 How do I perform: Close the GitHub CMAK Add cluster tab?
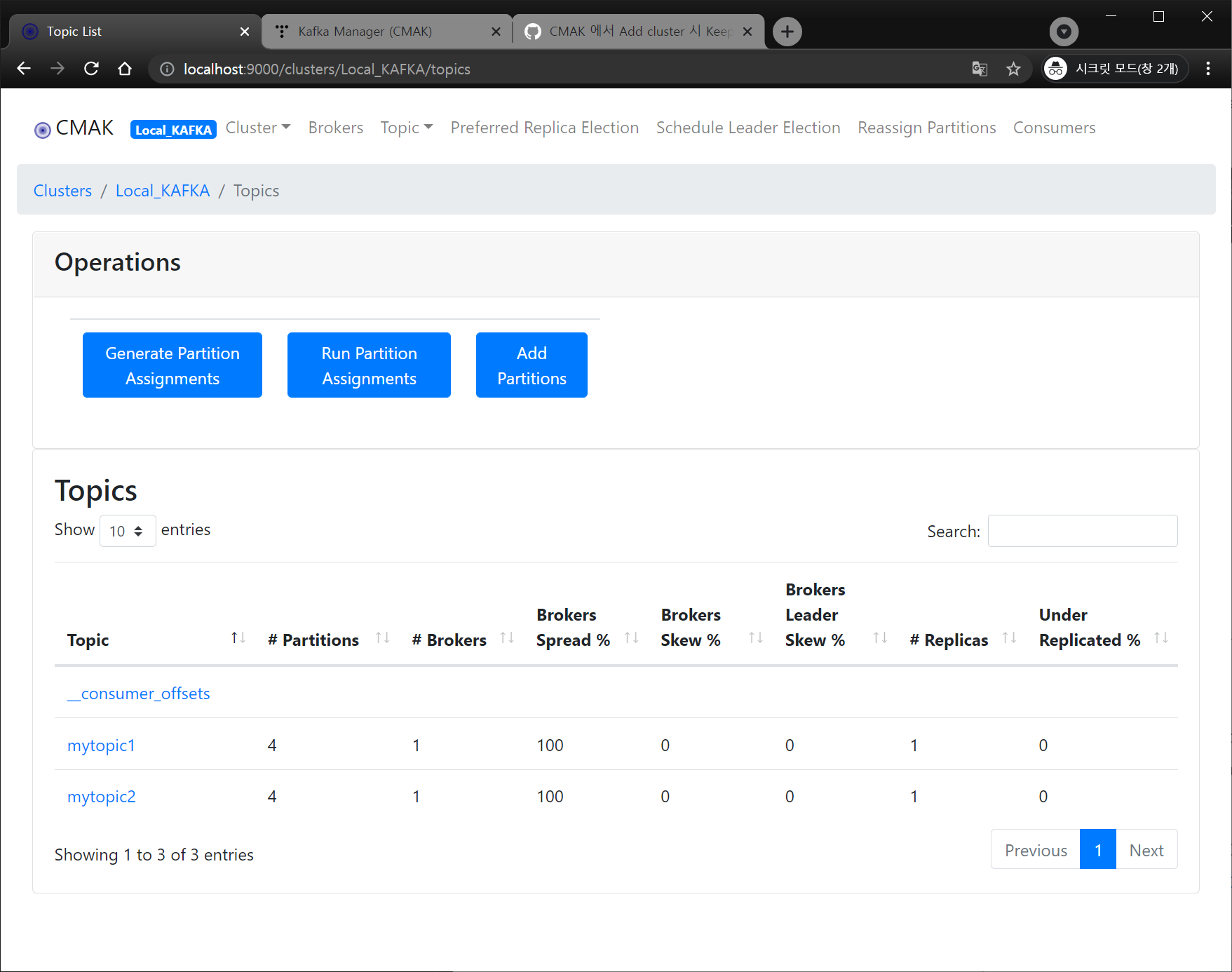click(x=747, y=32)
